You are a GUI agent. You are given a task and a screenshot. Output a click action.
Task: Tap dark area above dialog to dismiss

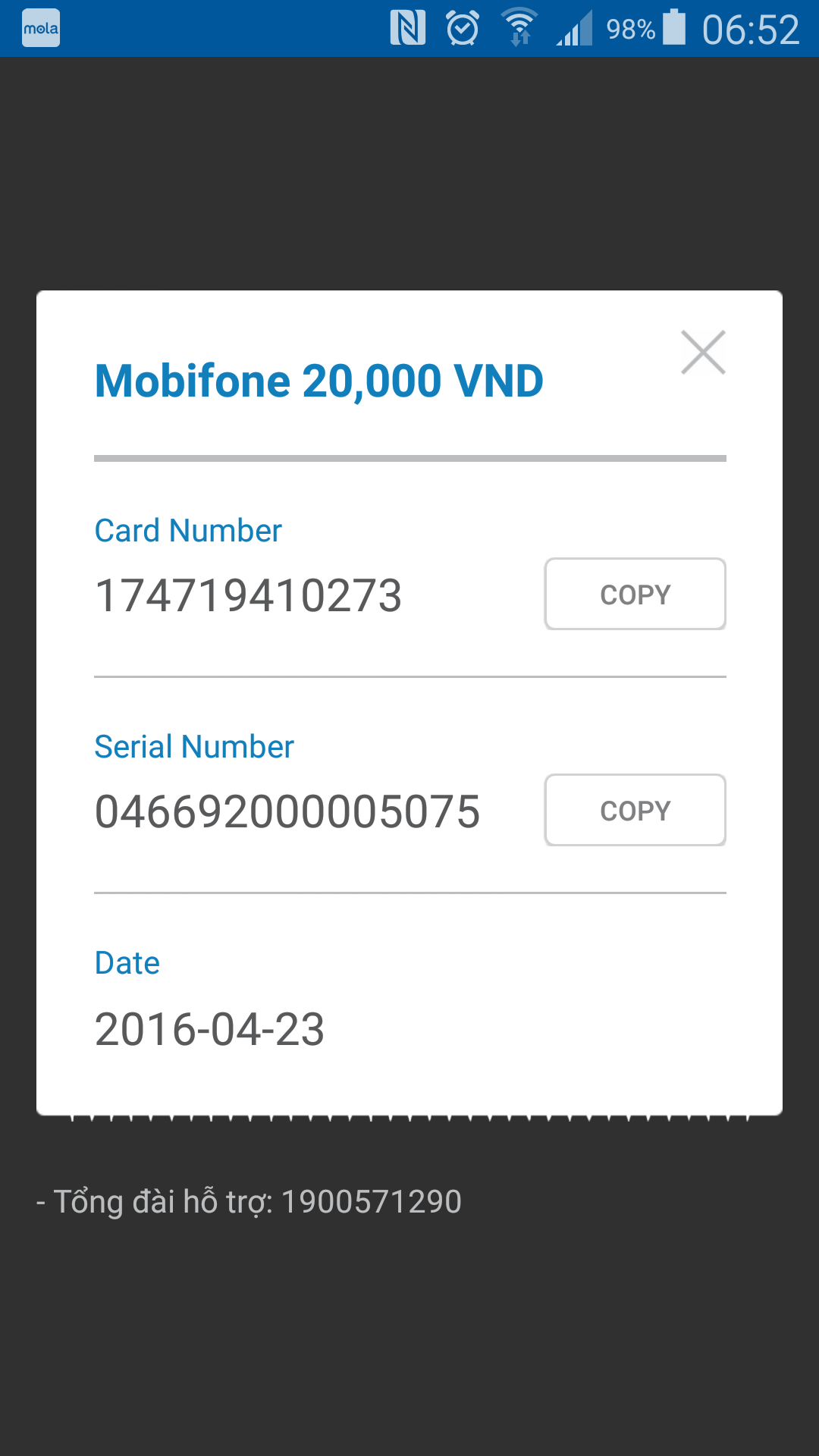(409, 174)
